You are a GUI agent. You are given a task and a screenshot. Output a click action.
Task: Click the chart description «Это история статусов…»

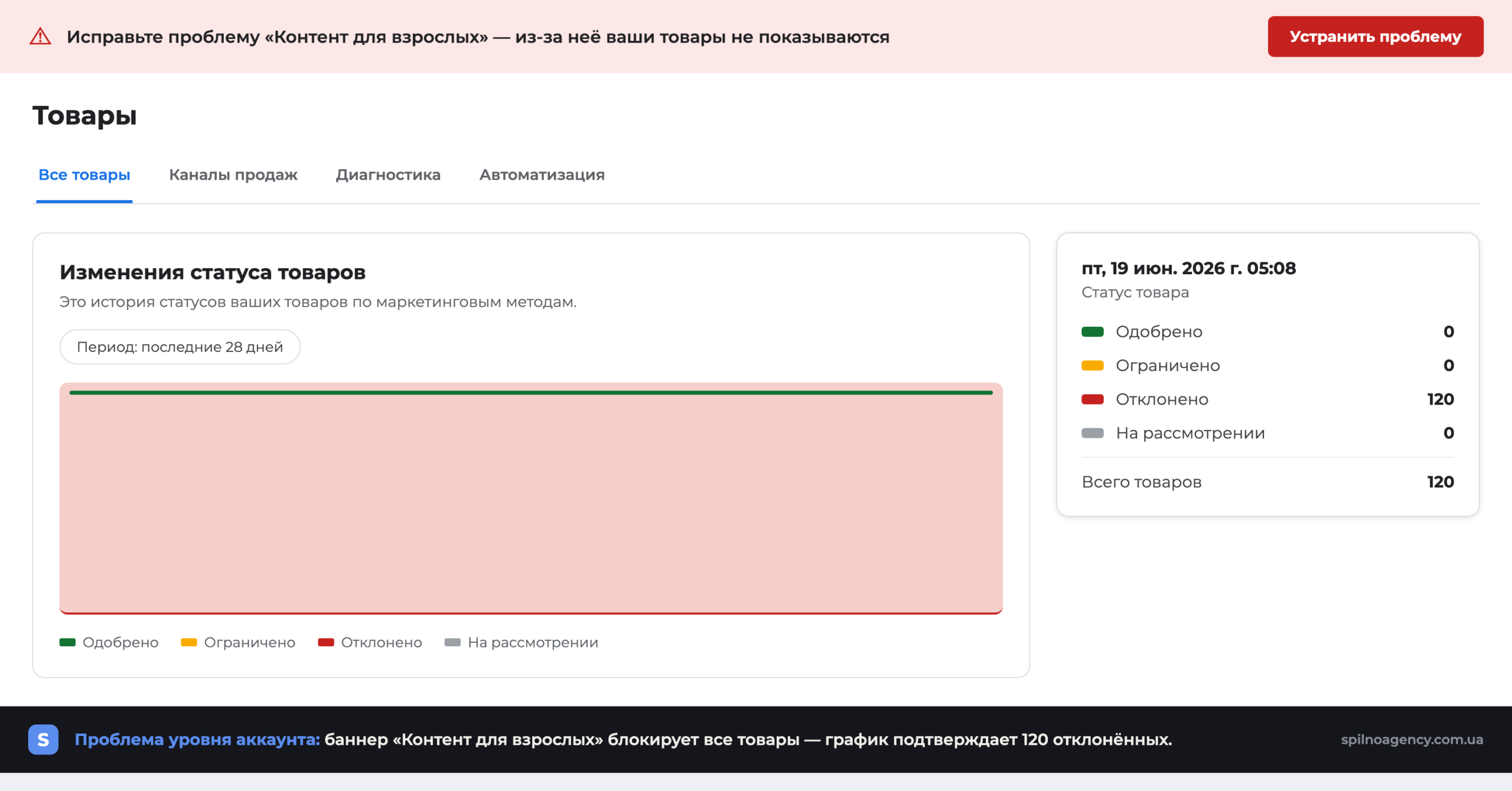[x=318, y=302]
